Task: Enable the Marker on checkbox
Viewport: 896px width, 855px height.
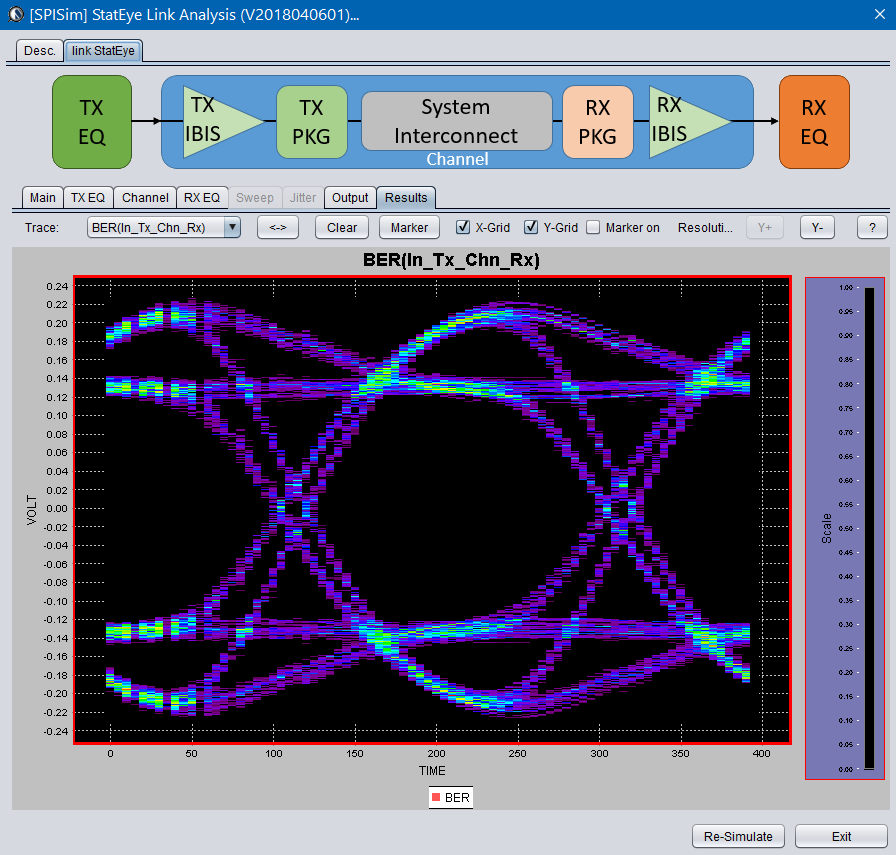Action: (593, 227)
